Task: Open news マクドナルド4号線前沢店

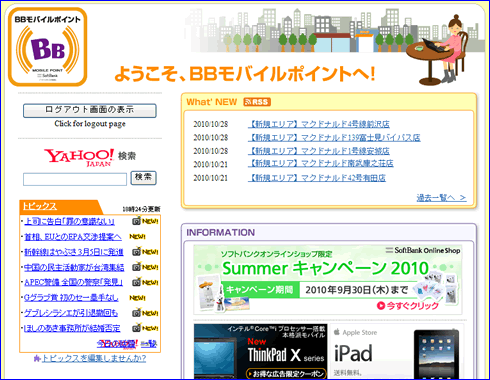Action: [319, 124]
